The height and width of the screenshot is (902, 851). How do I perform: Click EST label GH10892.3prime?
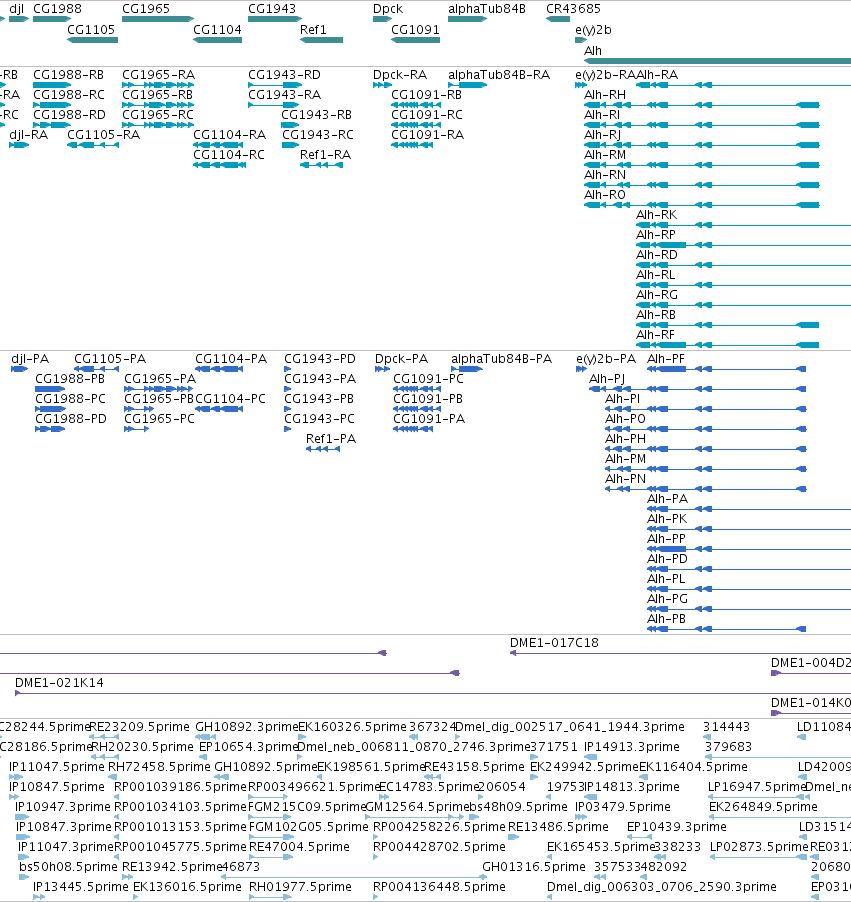(247, 727)
